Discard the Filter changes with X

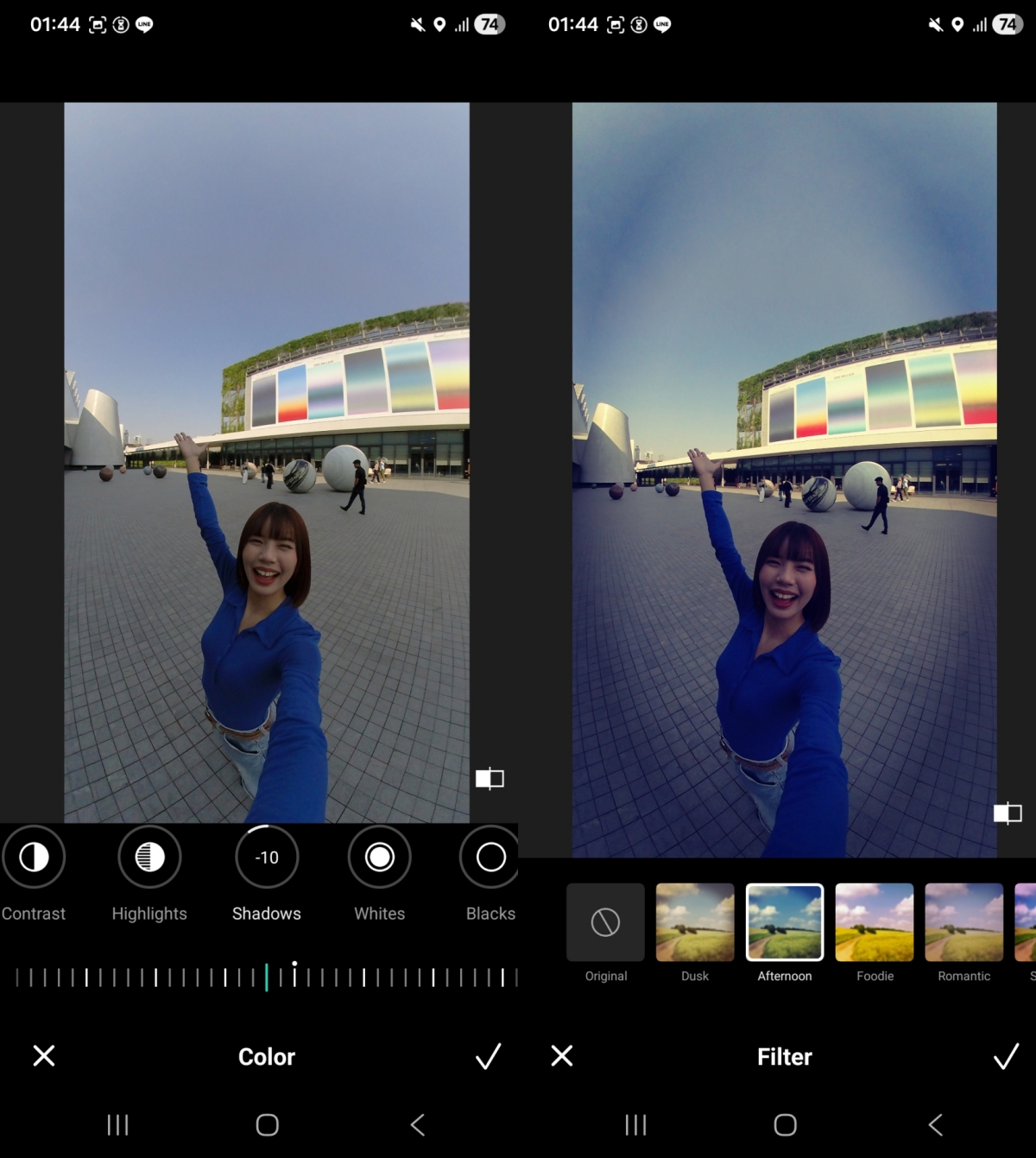(x=562, y=1056)
